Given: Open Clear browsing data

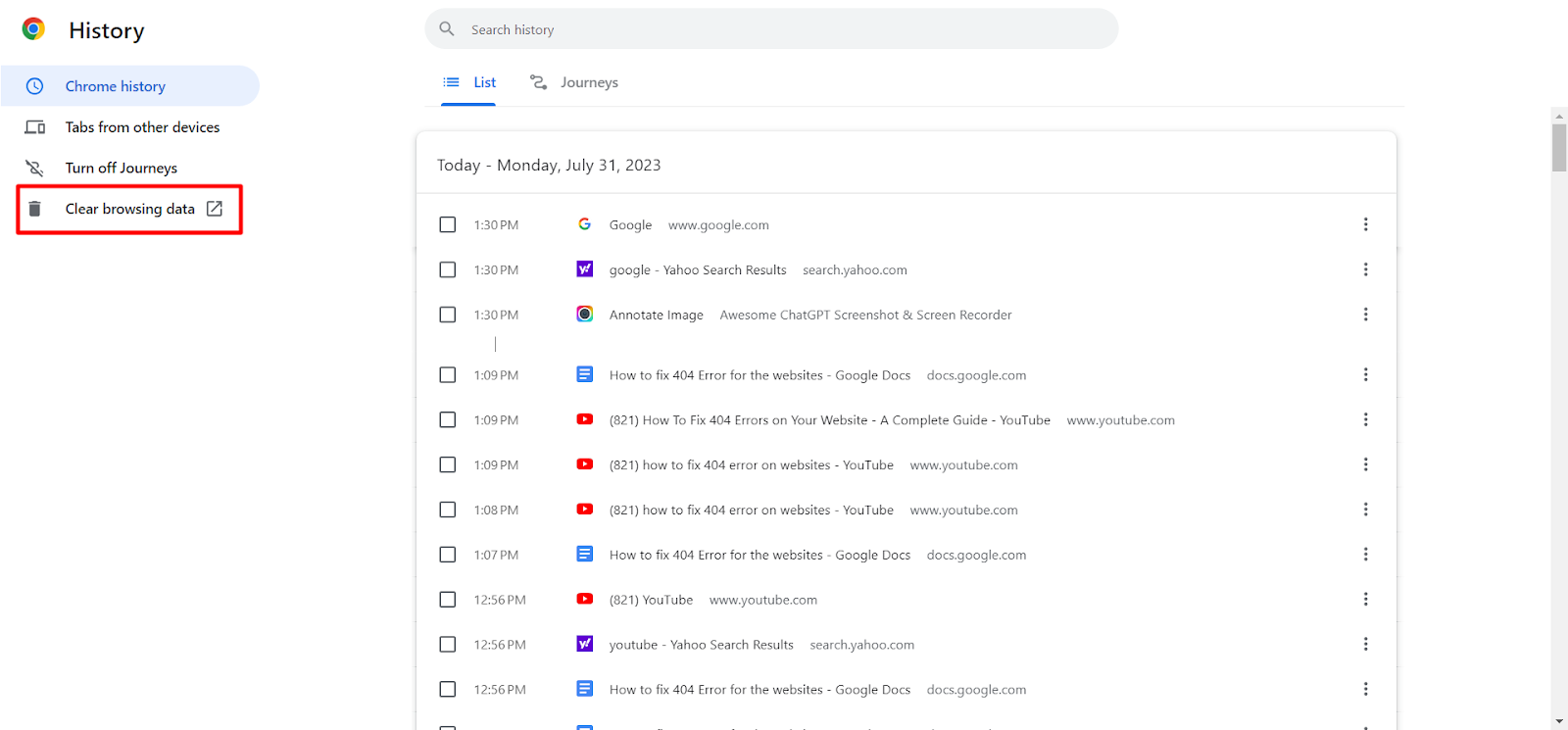Looking at the screenshot, I should 130,209.
